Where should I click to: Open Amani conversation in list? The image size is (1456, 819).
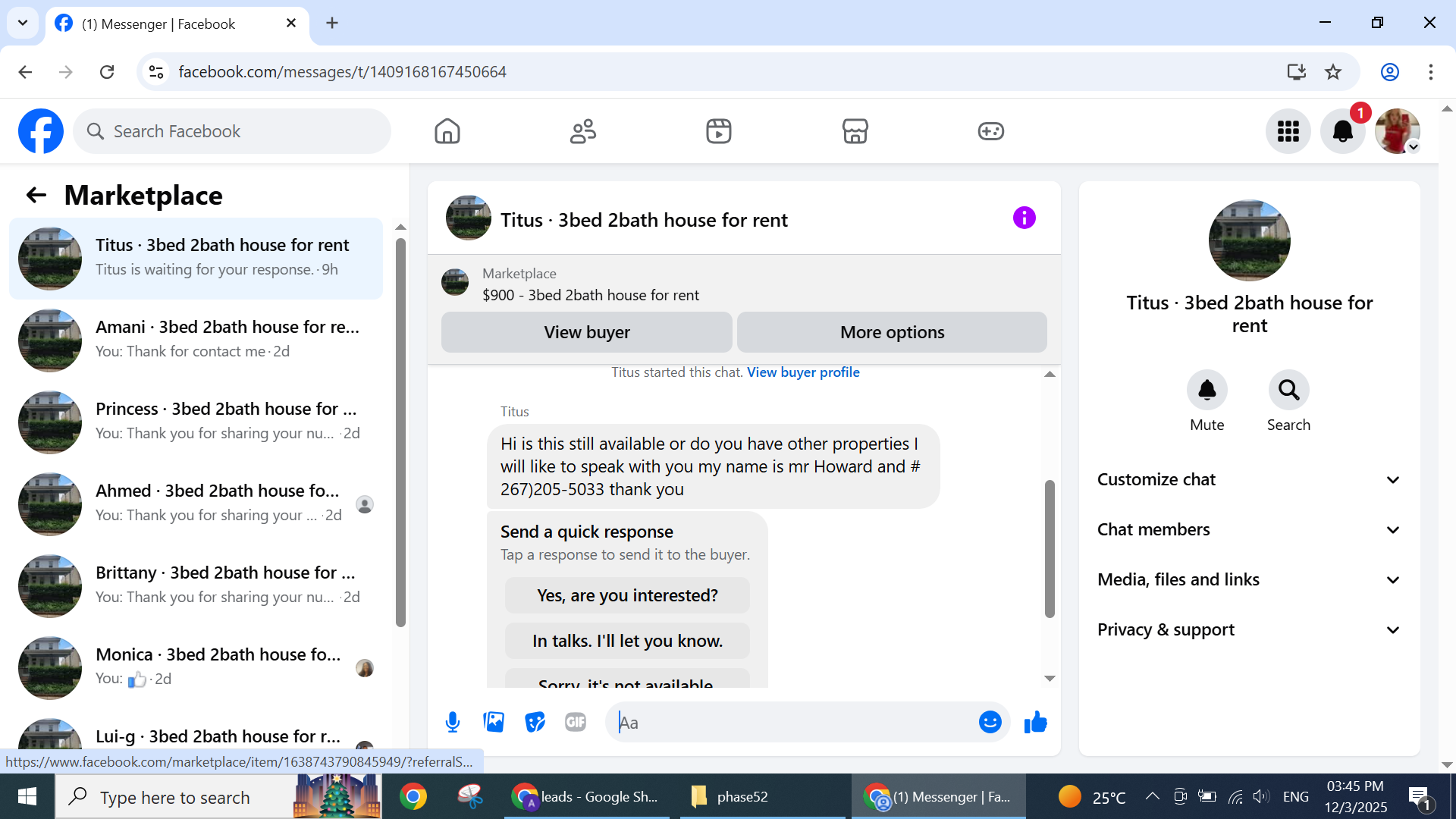196,340
